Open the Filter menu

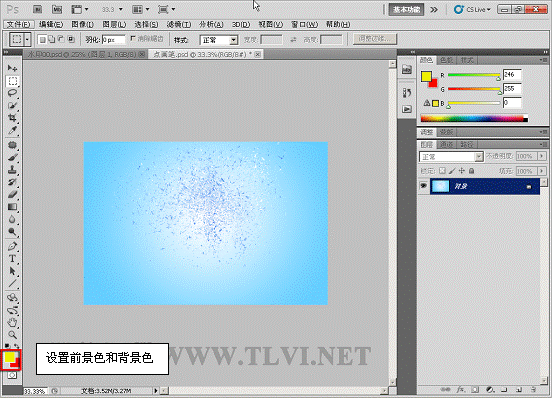tap(178, 24)
